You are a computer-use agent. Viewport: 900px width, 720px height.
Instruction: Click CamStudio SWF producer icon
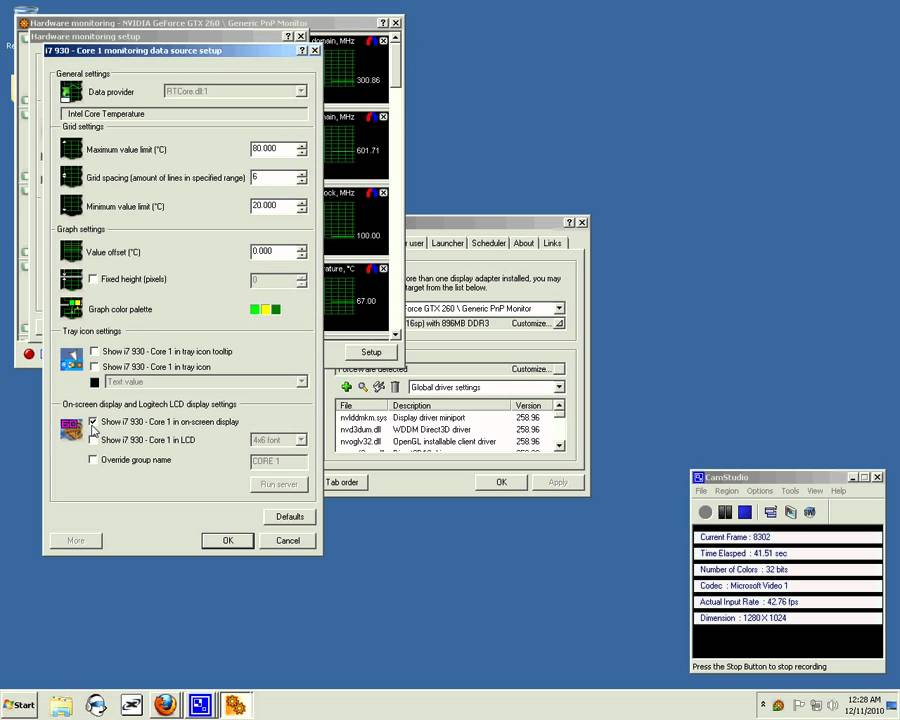[x=810, y=512]
